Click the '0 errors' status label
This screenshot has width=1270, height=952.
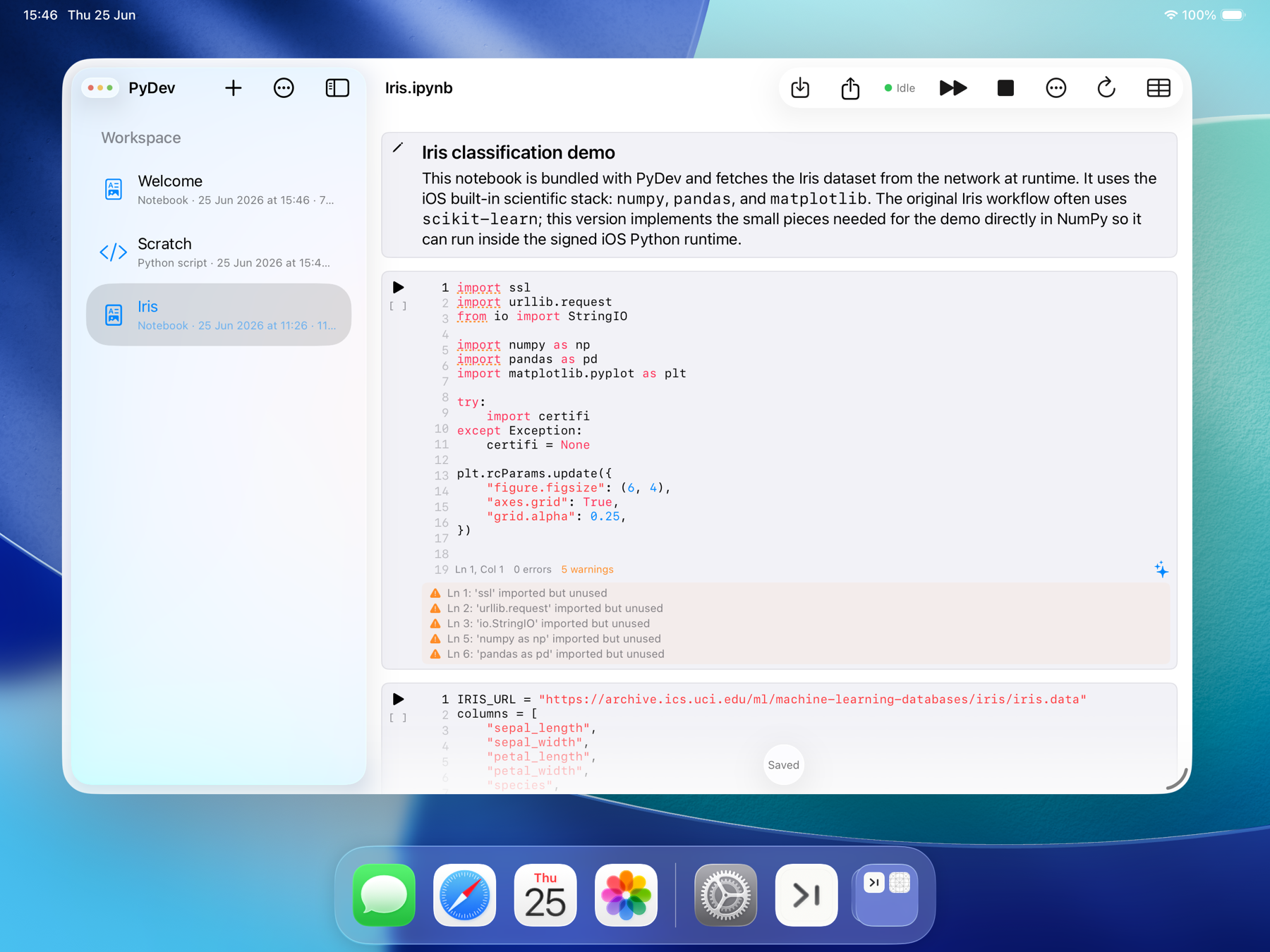point(533,570)
